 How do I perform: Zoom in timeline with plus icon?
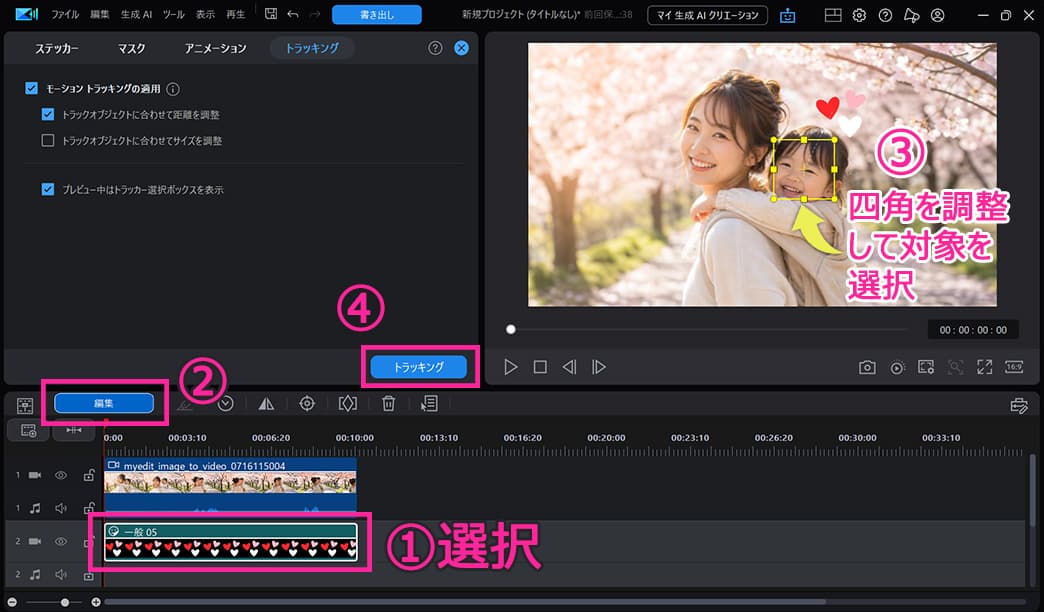tap(96, 602)
